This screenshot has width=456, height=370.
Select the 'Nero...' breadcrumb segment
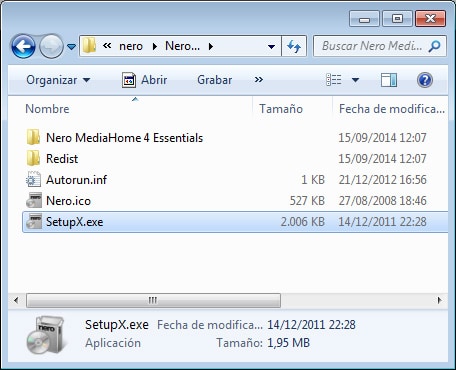(182, 46)
